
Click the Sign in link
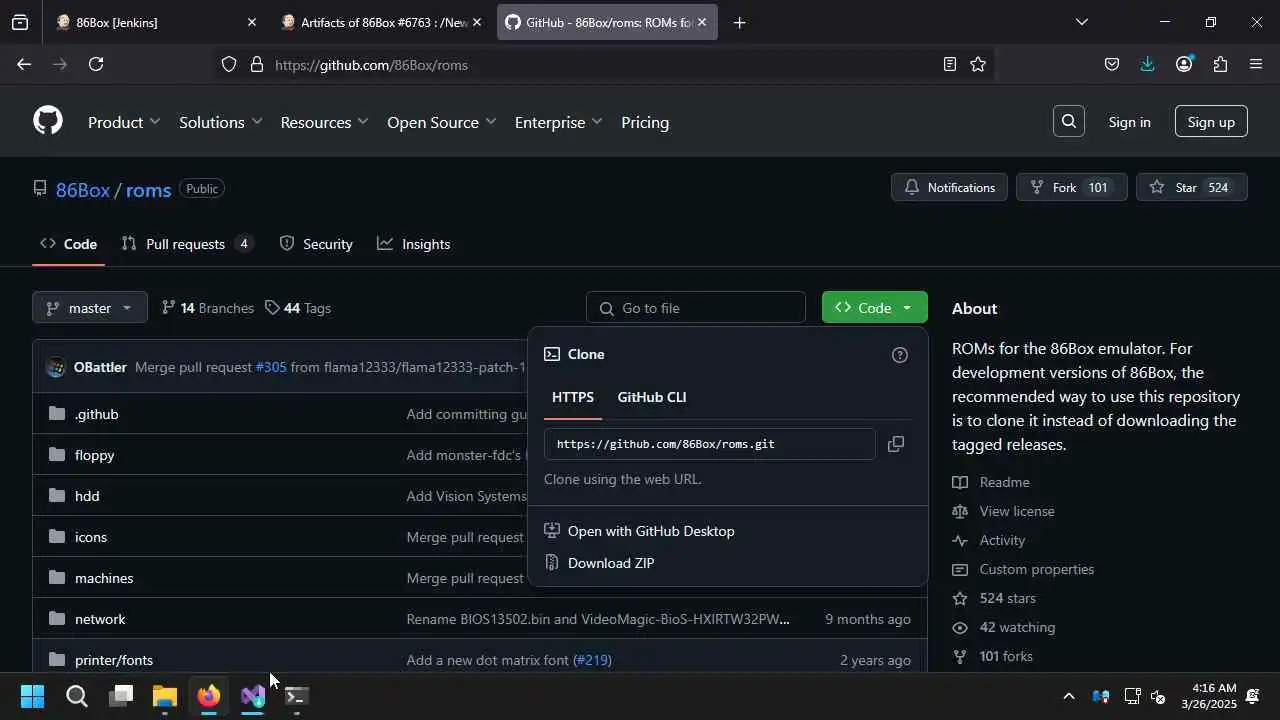tap(1129, 122)
